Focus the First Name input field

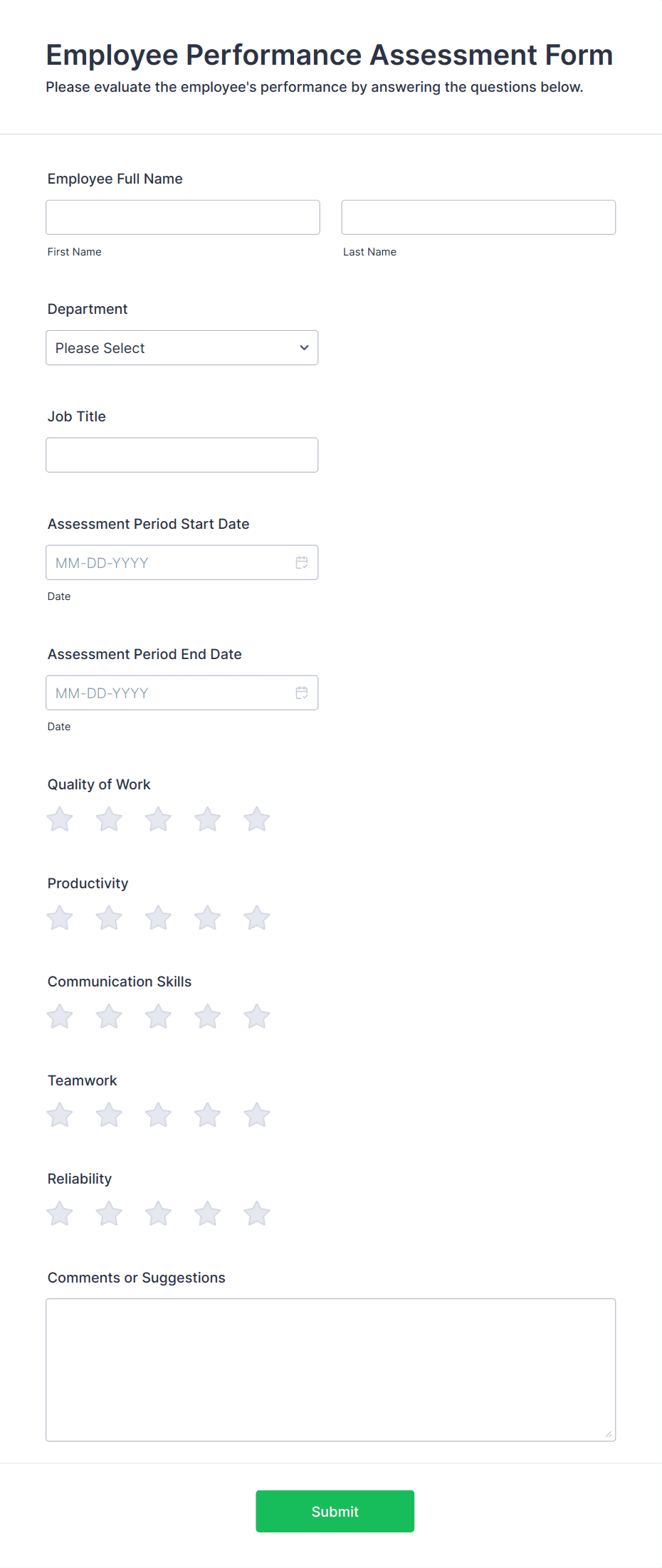coord(182,216)
